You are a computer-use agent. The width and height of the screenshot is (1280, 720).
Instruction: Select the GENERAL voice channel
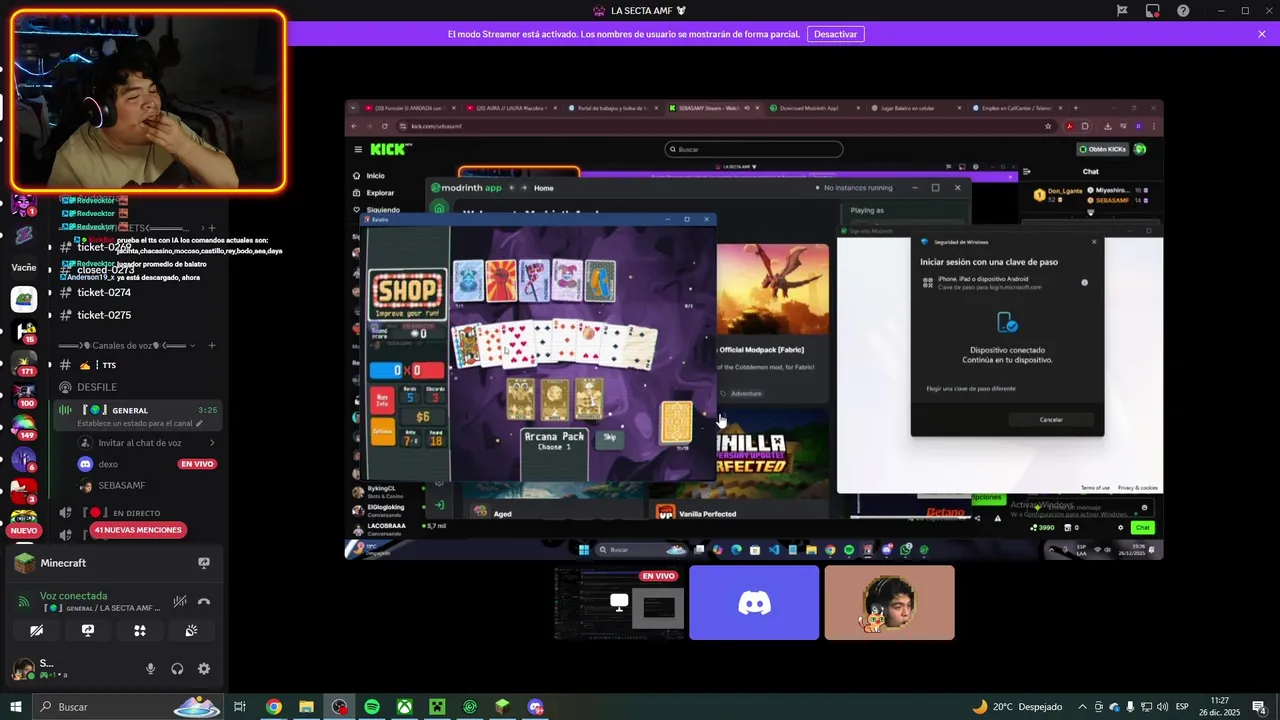pyautogui.click(x=130, y=410)
